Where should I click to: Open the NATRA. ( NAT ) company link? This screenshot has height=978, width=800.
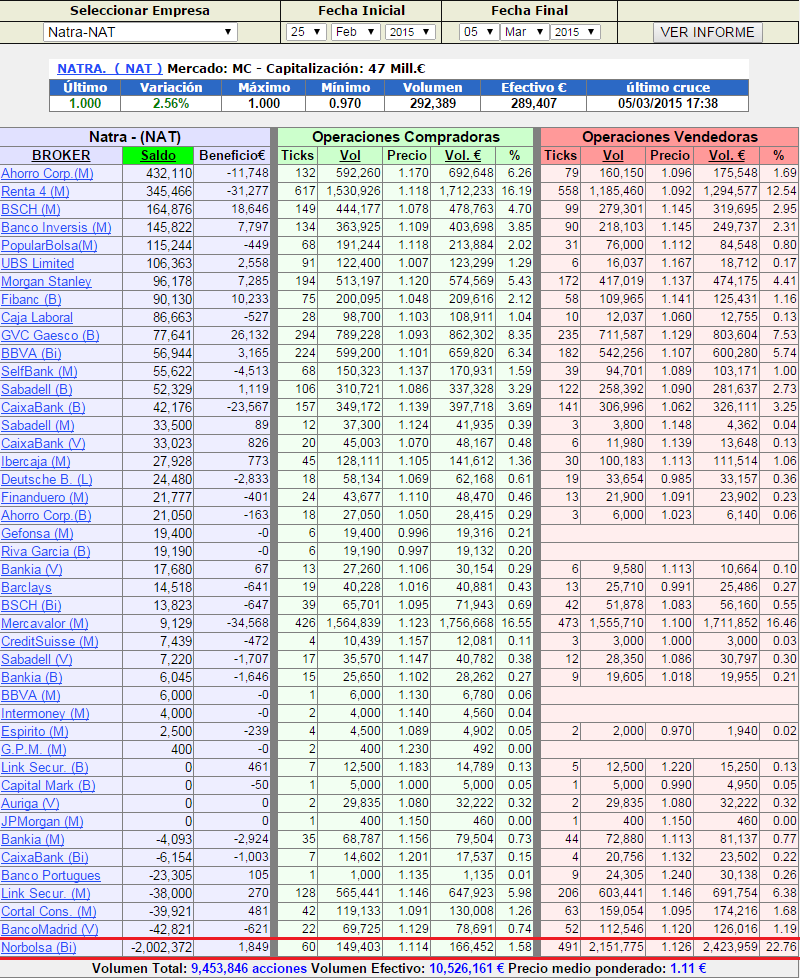pos(110,69)
